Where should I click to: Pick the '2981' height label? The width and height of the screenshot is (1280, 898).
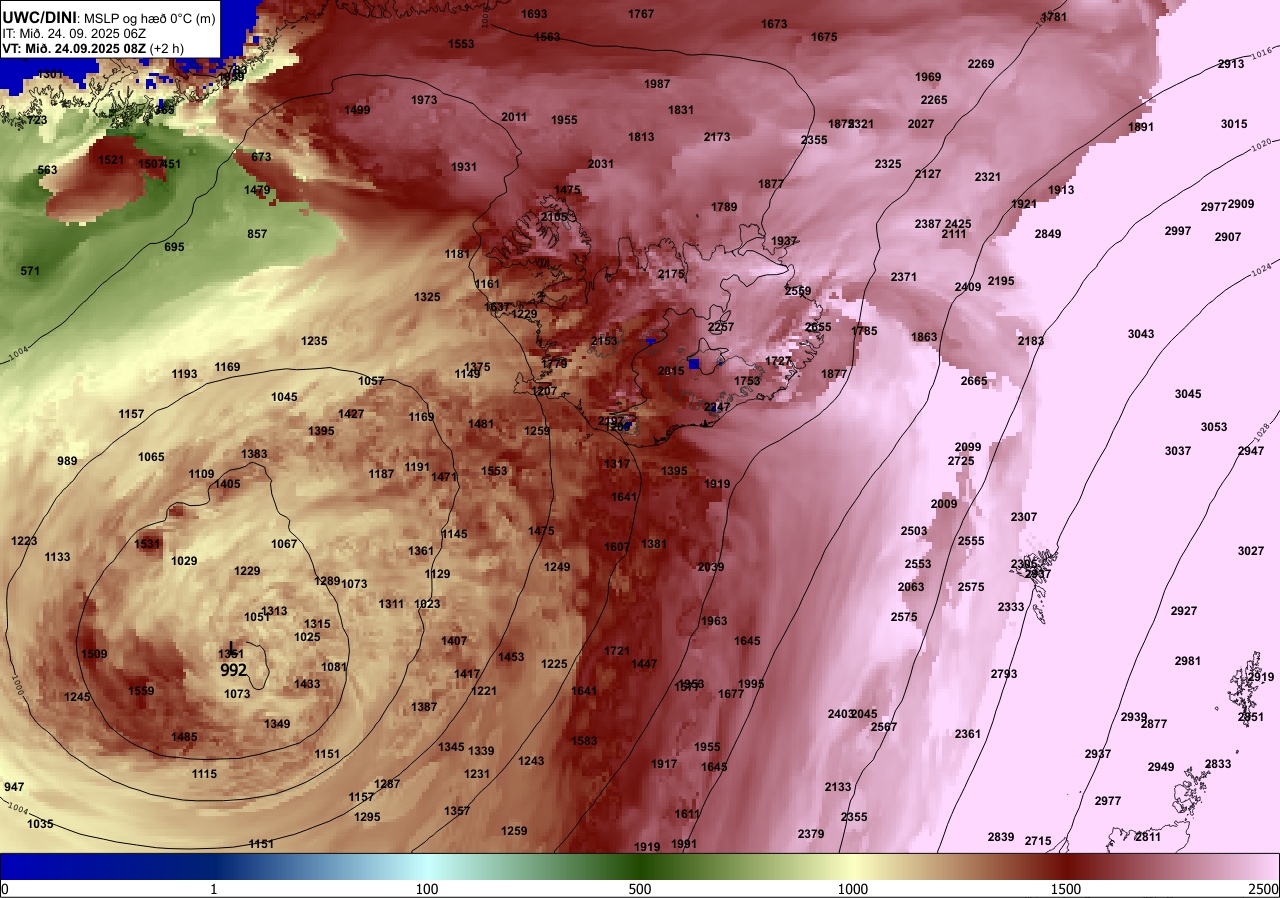click(x=1188, y=661)
